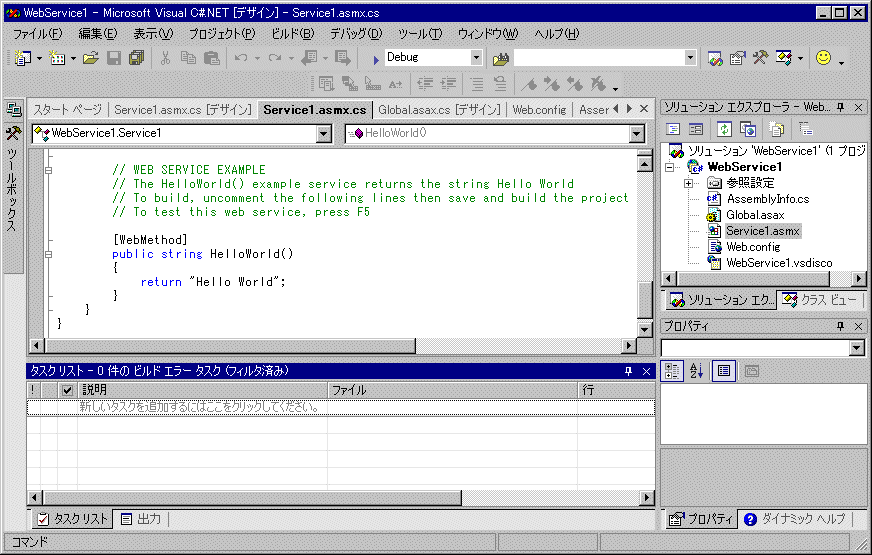Switch to the ダイナミック ヘルプ tab
The width and height of the screenshot is (872, 555).
795,519
